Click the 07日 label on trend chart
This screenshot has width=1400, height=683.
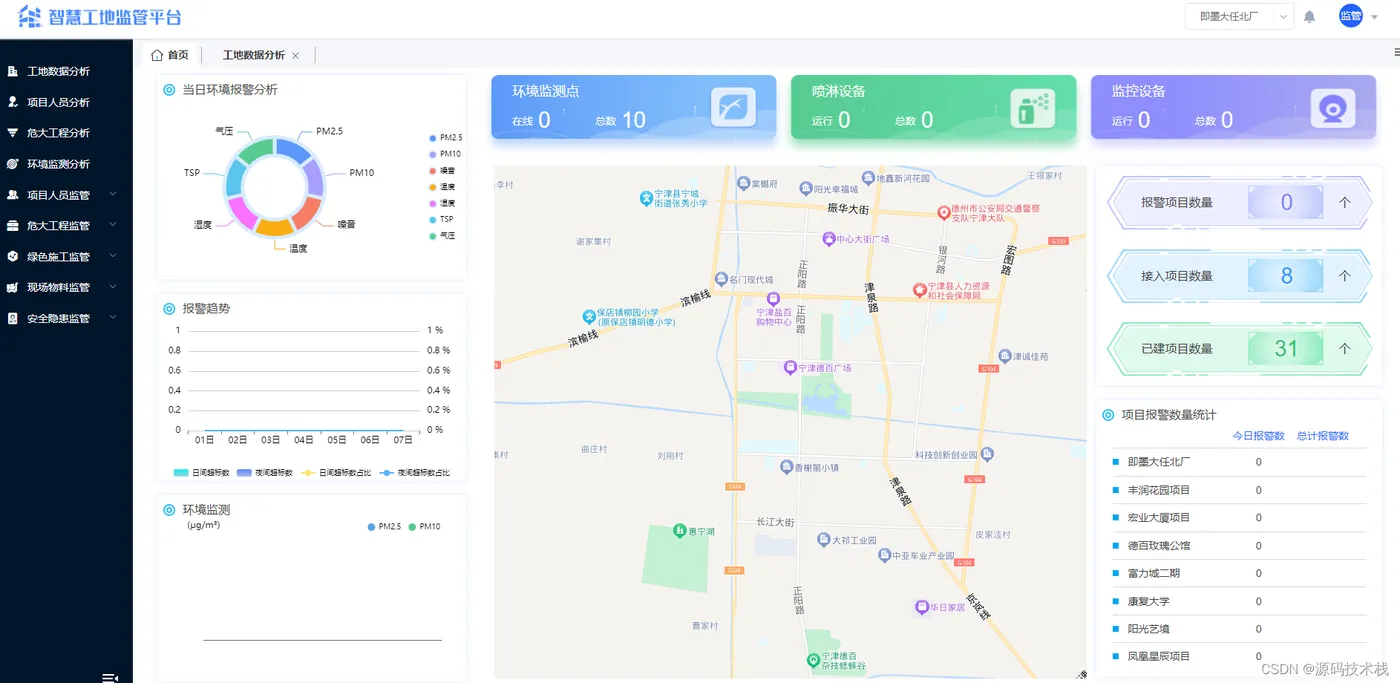click(x=403, y=440)
